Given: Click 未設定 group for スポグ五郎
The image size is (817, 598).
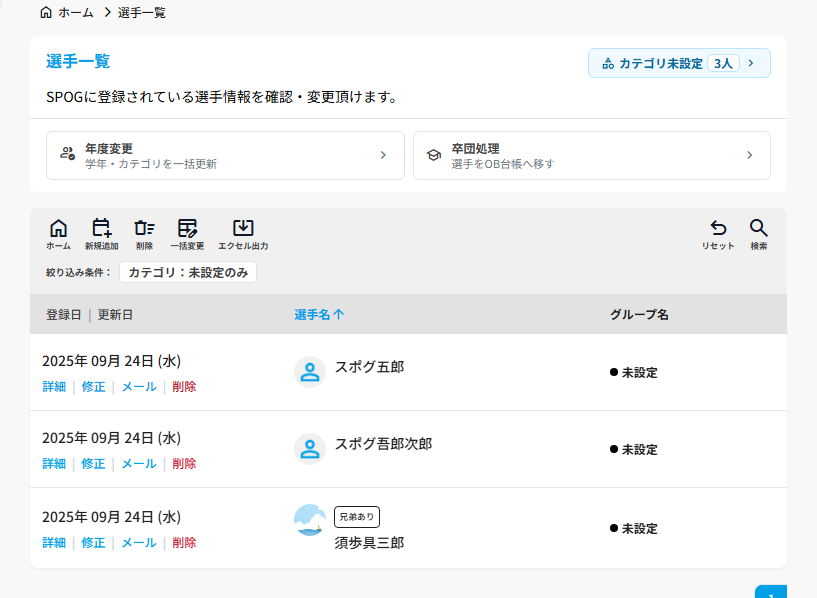Looking at the screenshot, I should click(x=634, y=372).
